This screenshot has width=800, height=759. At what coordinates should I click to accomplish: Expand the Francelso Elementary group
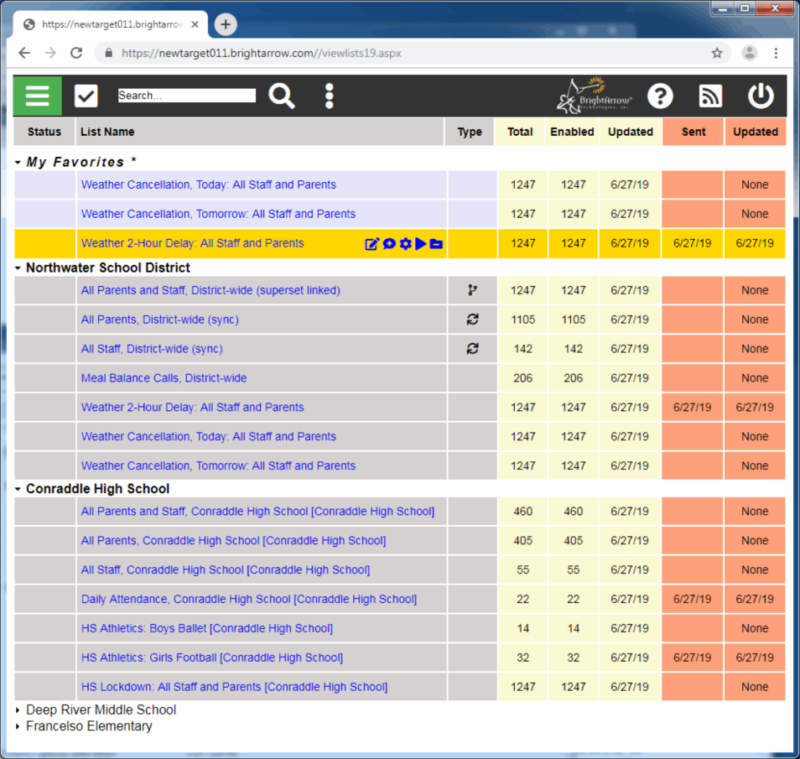coord(18,727)
